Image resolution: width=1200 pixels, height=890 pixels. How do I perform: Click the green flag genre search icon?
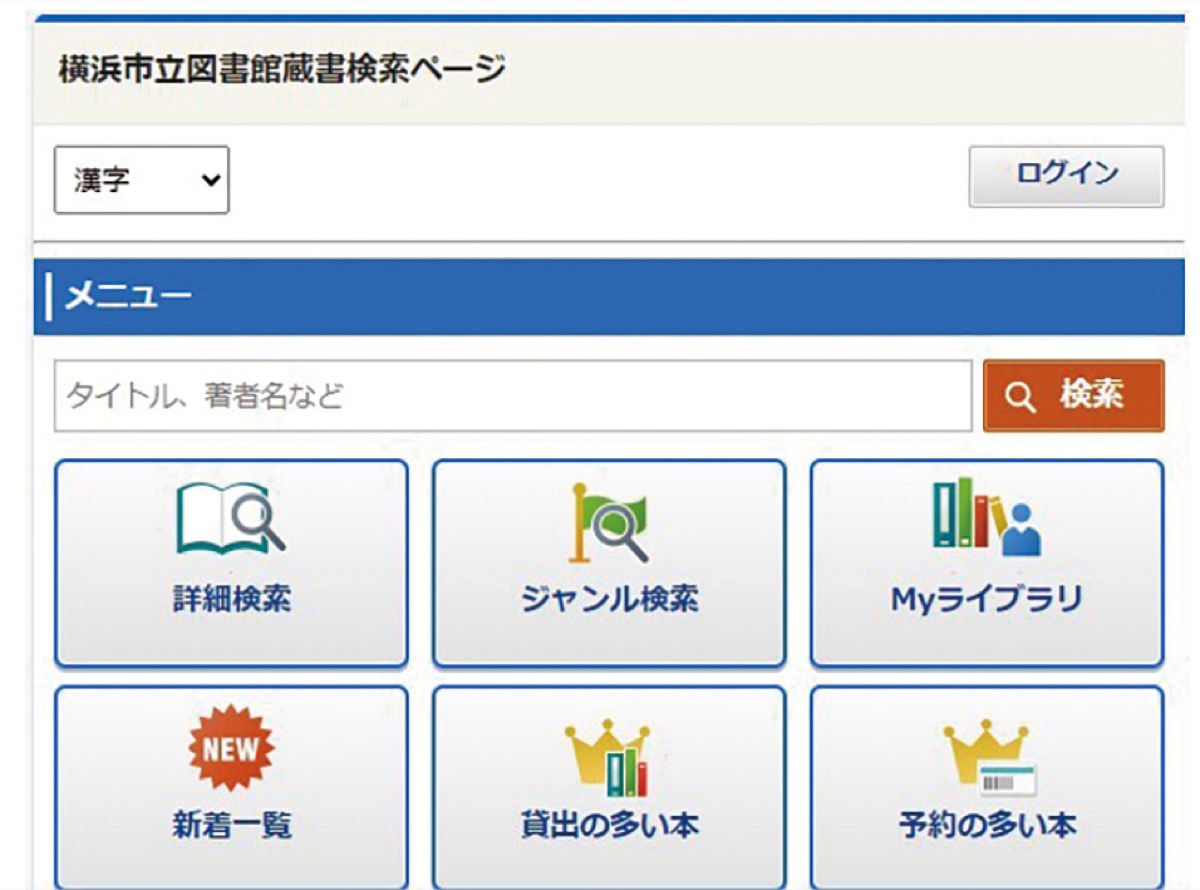(x=609, y=520)
